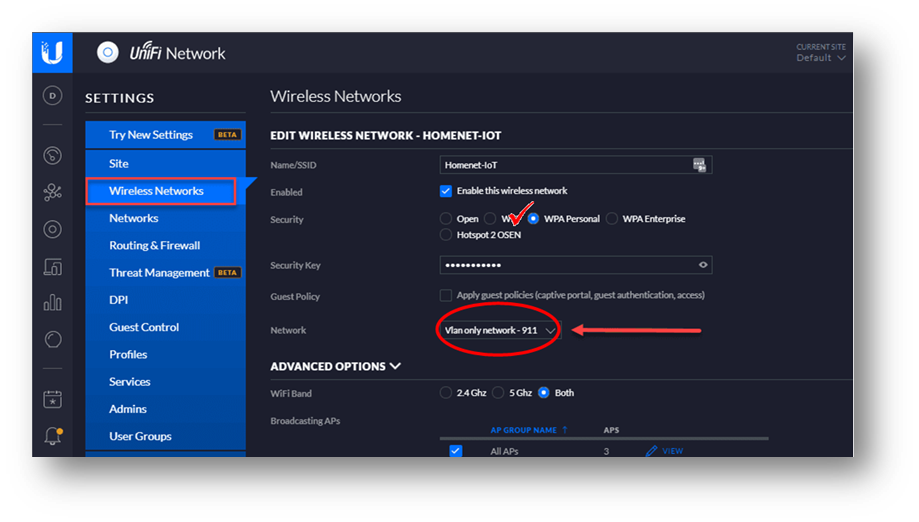This screenshot has height=522, width=919.
Task: Click the All APs group name
Action: pyautogui.click(x=504, y=451)
